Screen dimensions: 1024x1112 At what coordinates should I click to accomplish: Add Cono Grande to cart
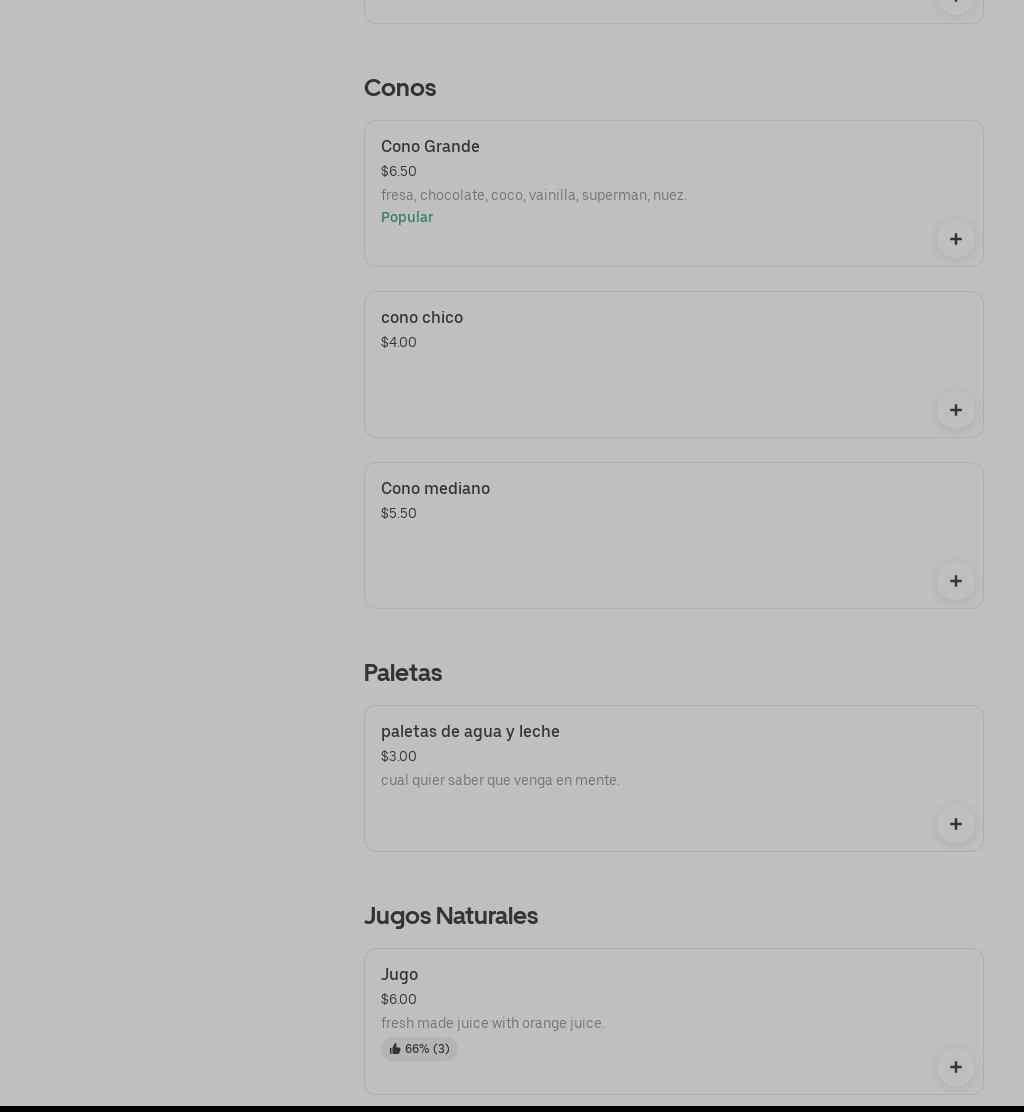pos(955,239)
